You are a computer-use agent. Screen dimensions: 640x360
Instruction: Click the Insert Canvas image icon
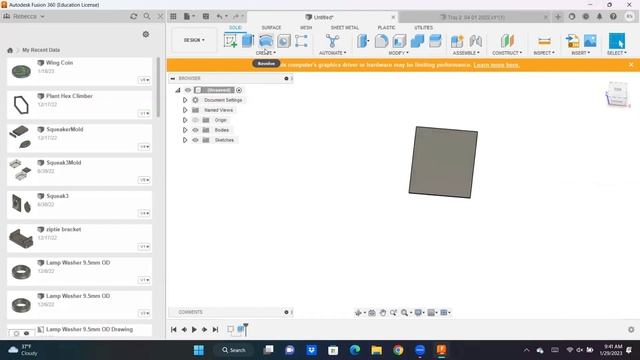(x=590, y=41)
